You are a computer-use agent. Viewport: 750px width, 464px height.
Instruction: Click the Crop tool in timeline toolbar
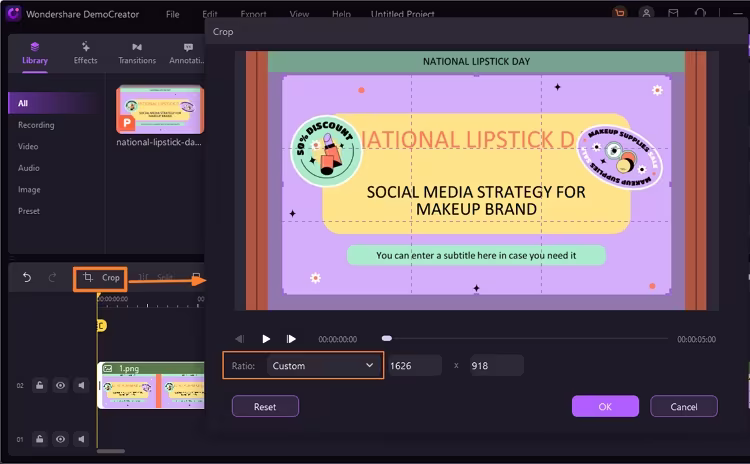(101, 277)
